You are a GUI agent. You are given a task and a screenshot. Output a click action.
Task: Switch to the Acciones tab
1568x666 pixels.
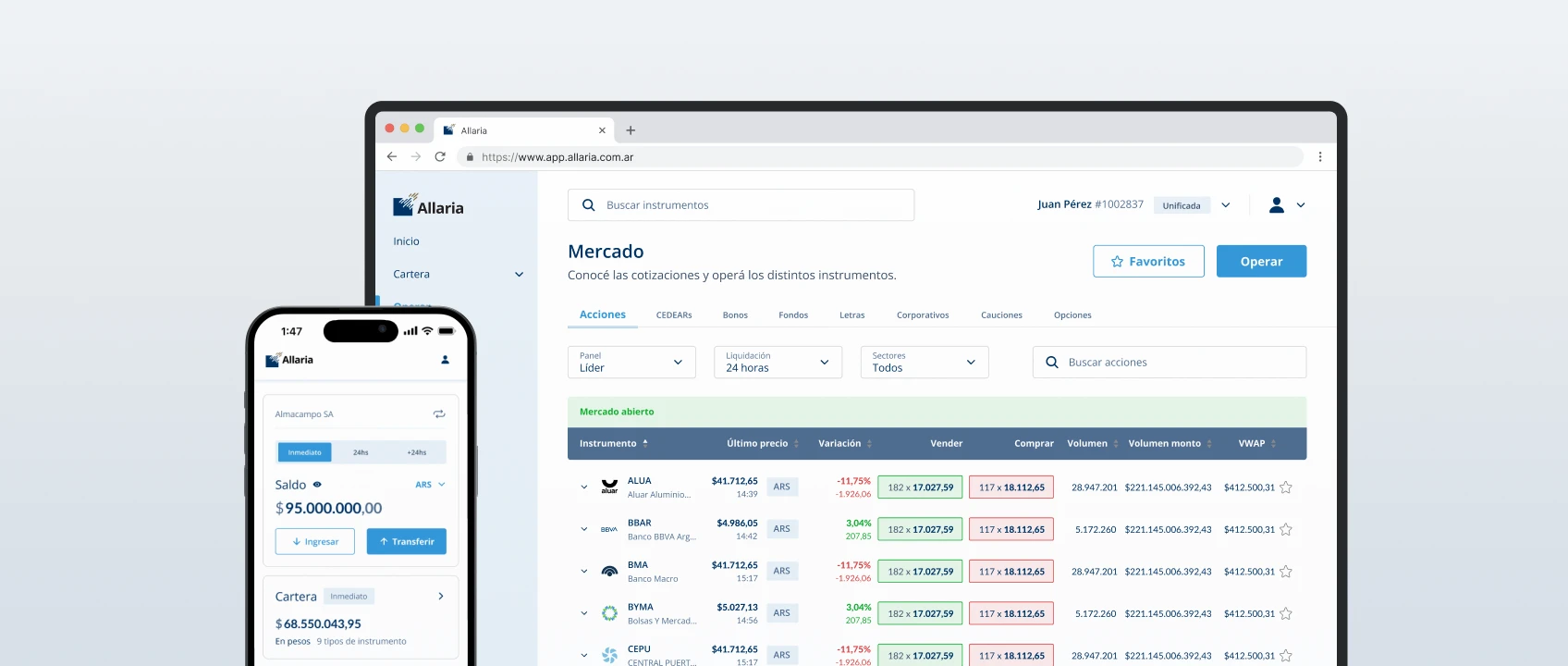pyautogui.click(x=603, y=314)
